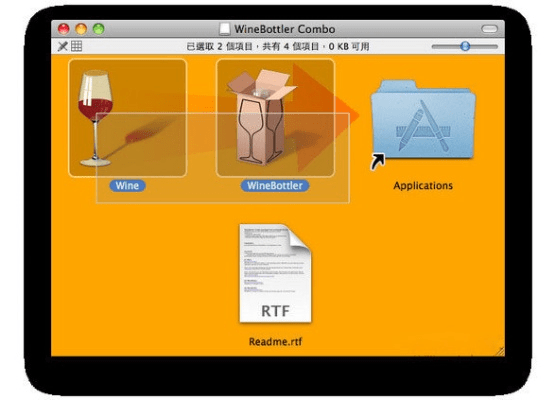
Task: Click the WineBottler Combo window title
Action: coord(285,29)
